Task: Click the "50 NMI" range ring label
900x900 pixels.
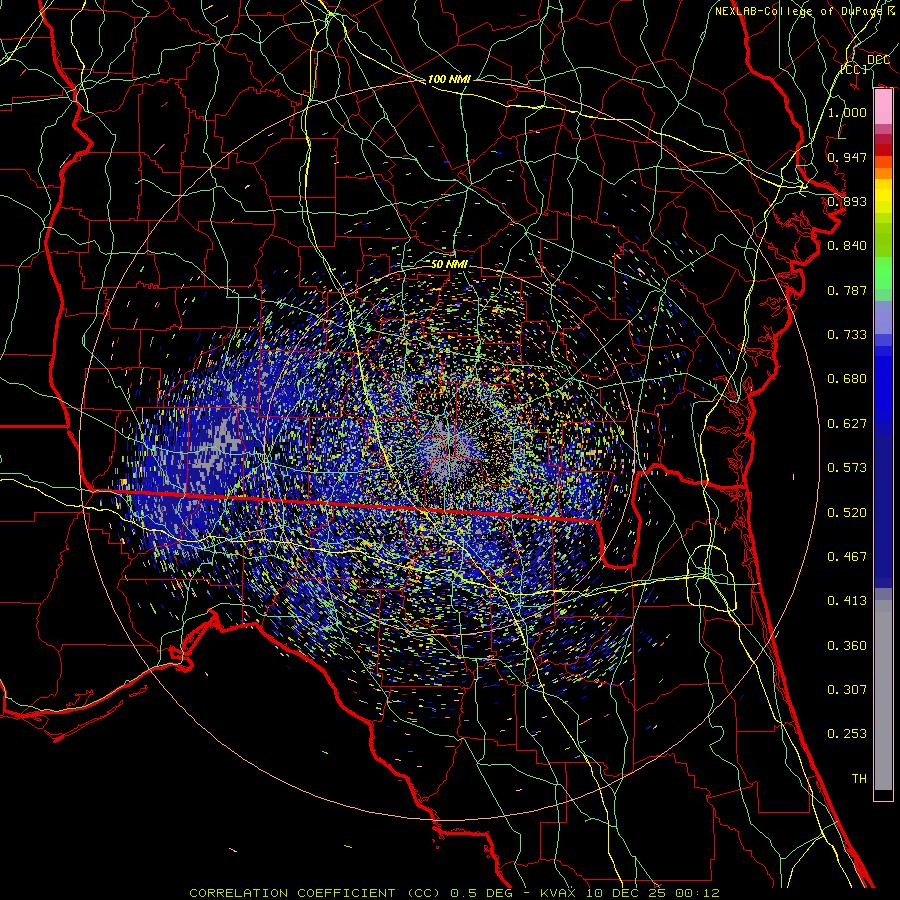Action: [449, 264]
